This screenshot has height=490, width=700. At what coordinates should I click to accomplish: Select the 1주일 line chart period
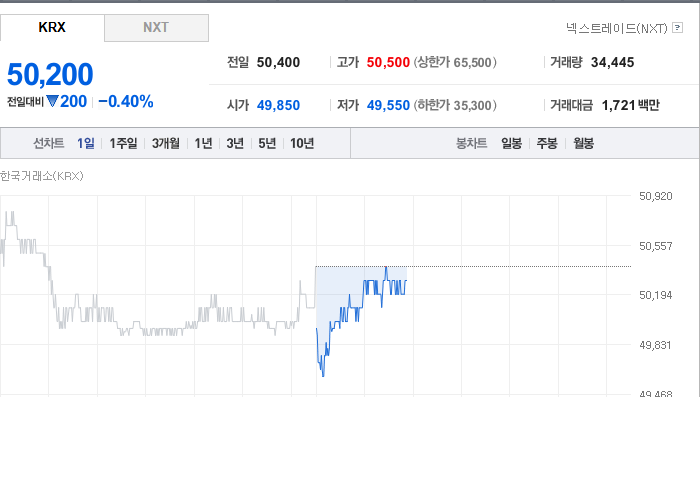[123, 143]
